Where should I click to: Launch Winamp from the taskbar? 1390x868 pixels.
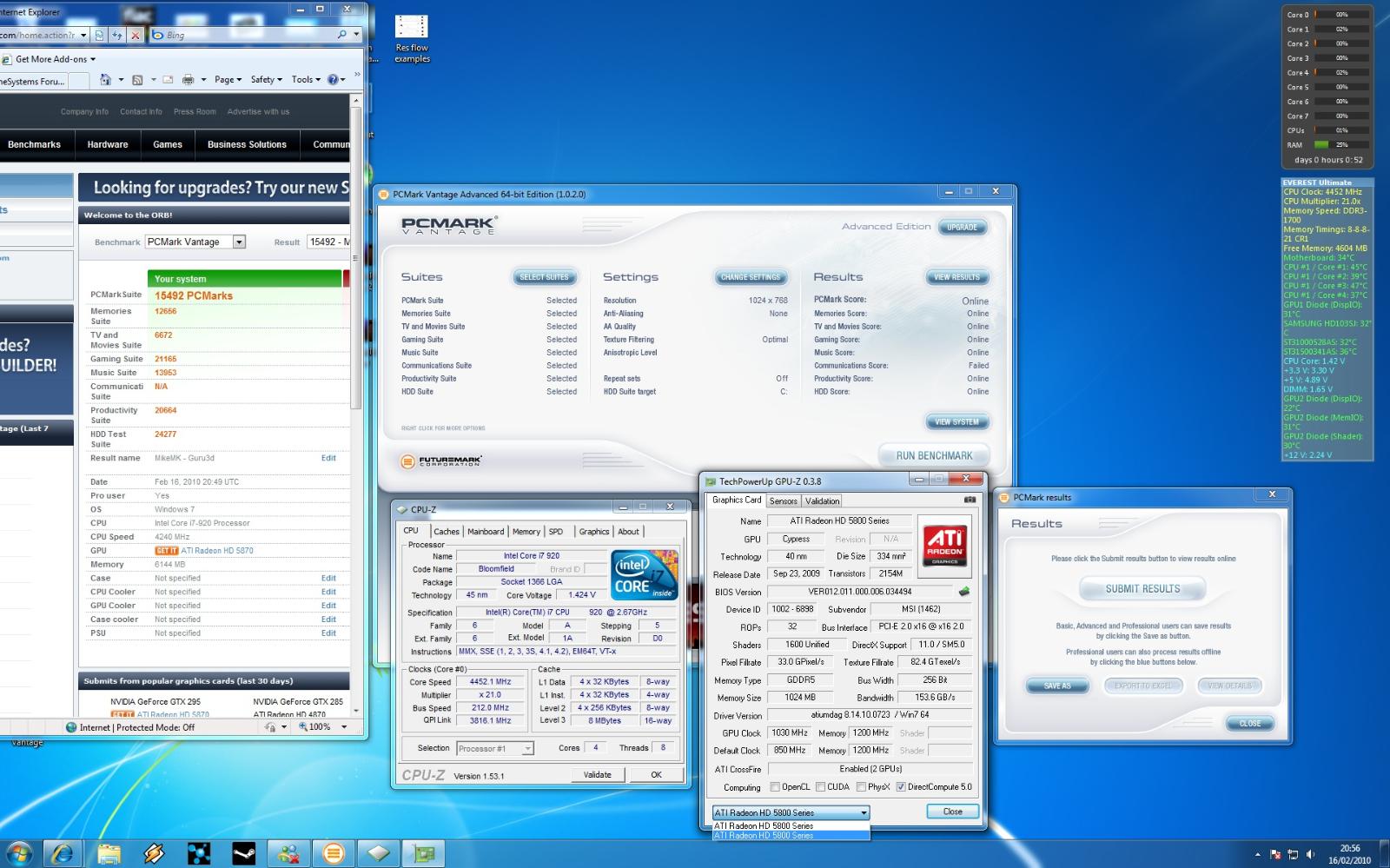pyautogui.click(x=154, y=853)
